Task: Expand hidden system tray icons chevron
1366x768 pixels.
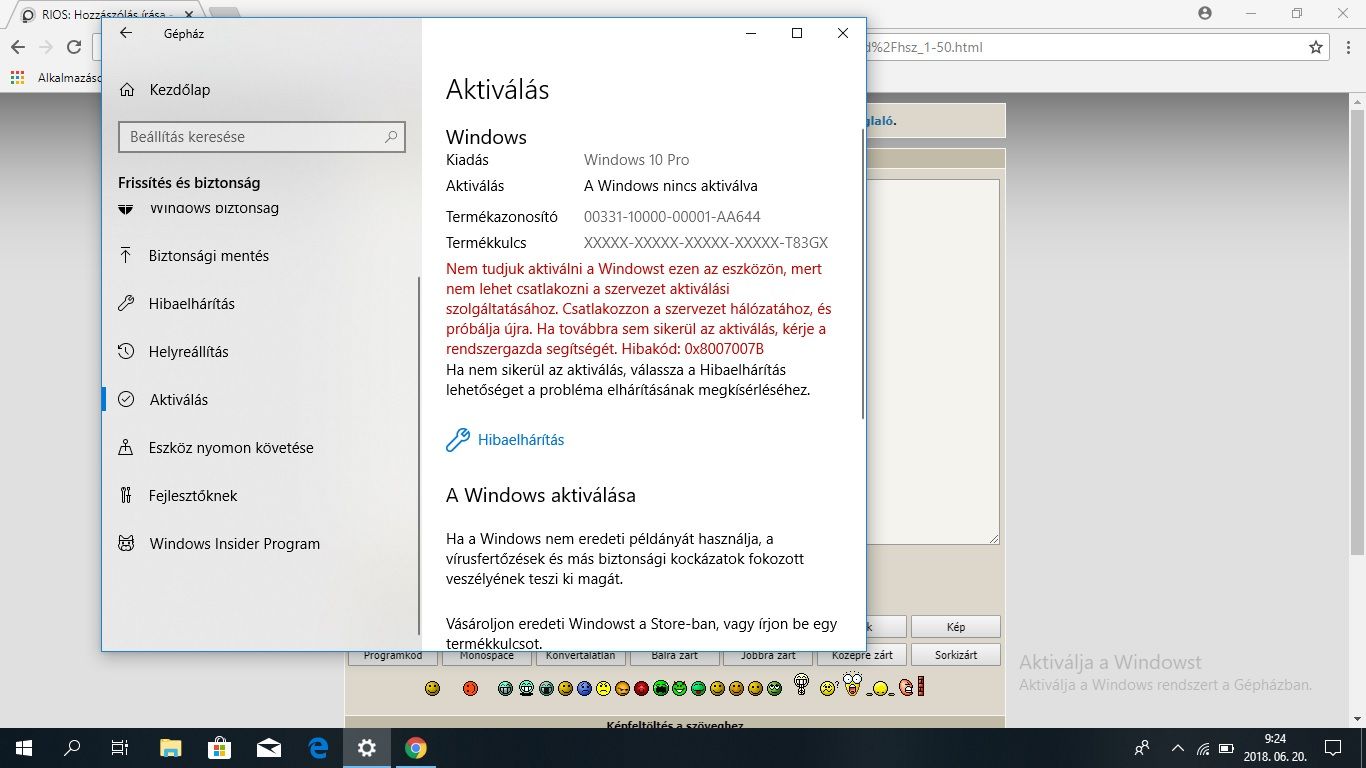Action: click(1177, 748)
